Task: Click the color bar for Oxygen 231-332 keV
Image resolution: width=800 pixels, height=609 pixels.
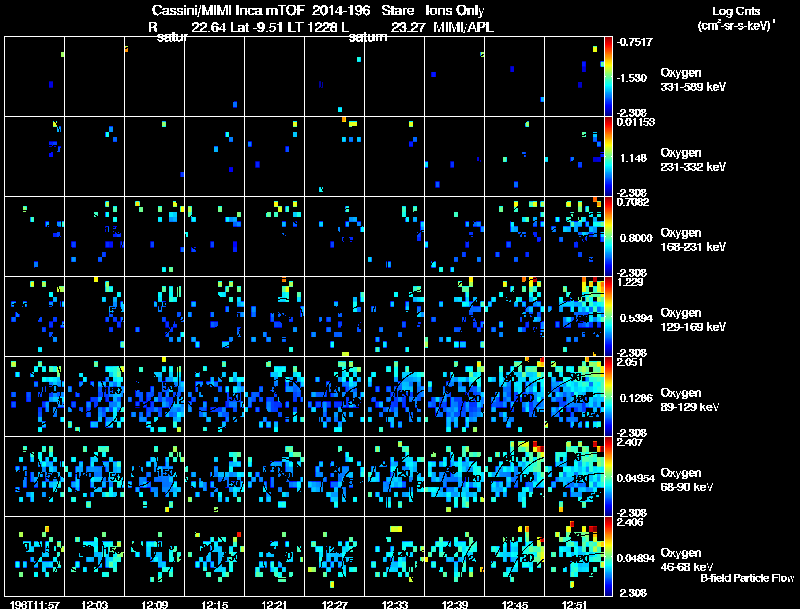Action: click(x=608, y=156)
